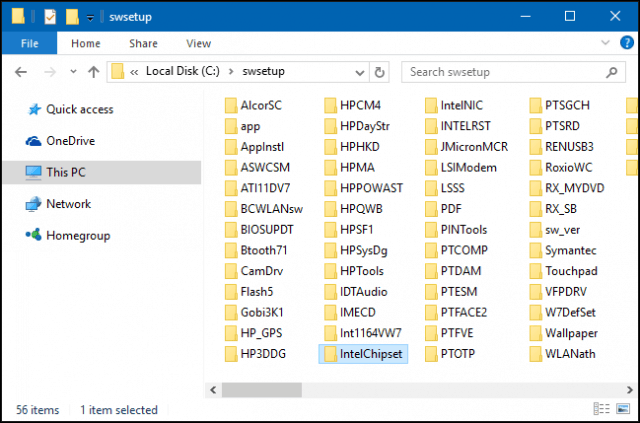This screenshot has width=640, height=423.
Task: Select the Btooth71 folder
Action: [x=256, y=250]
